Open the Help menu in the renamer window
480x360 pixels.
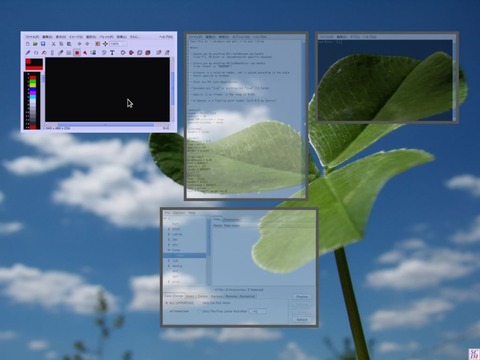coord(192,213)
